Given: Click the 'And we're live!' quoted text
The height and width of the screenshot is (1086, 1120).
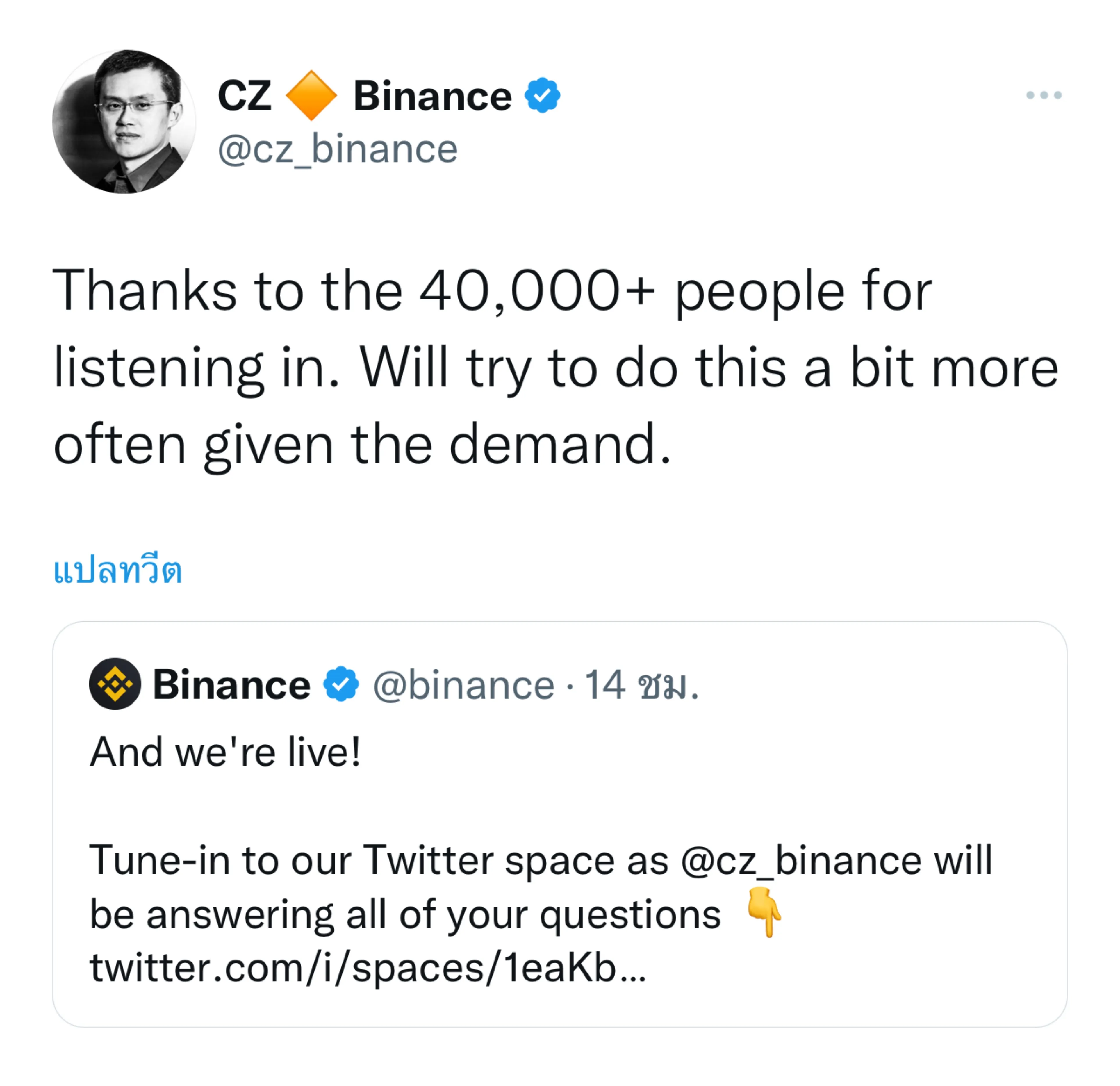Looking at the screenshot, I should point(226,752).
